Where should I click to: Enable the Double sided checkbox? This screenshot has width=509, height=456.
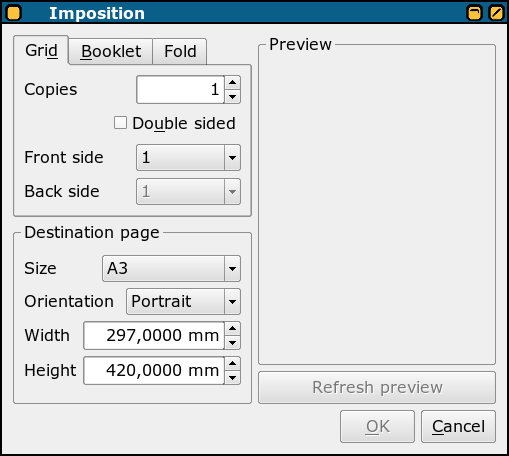120,123
